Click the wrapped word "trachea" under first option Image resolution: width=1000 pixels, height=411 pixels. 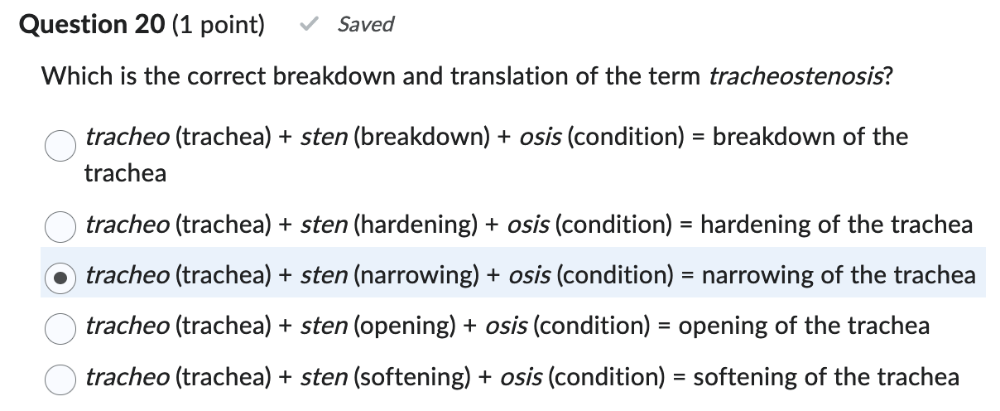click(125, 173)
